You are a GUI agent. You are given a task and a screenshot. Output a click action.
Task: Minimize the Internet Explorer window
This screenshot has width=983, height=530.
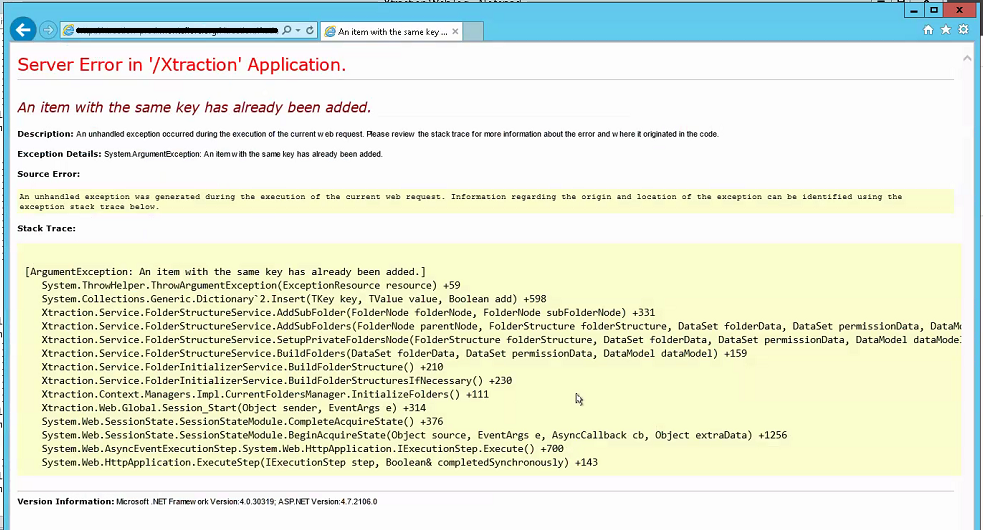tap(913, 10)
